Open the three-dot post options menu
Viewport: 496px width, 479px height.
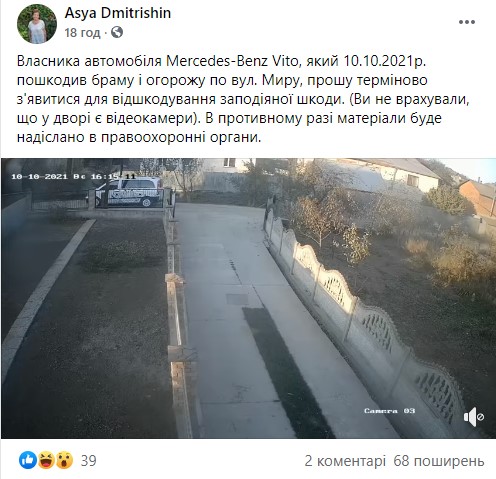[x=467, y=22]
